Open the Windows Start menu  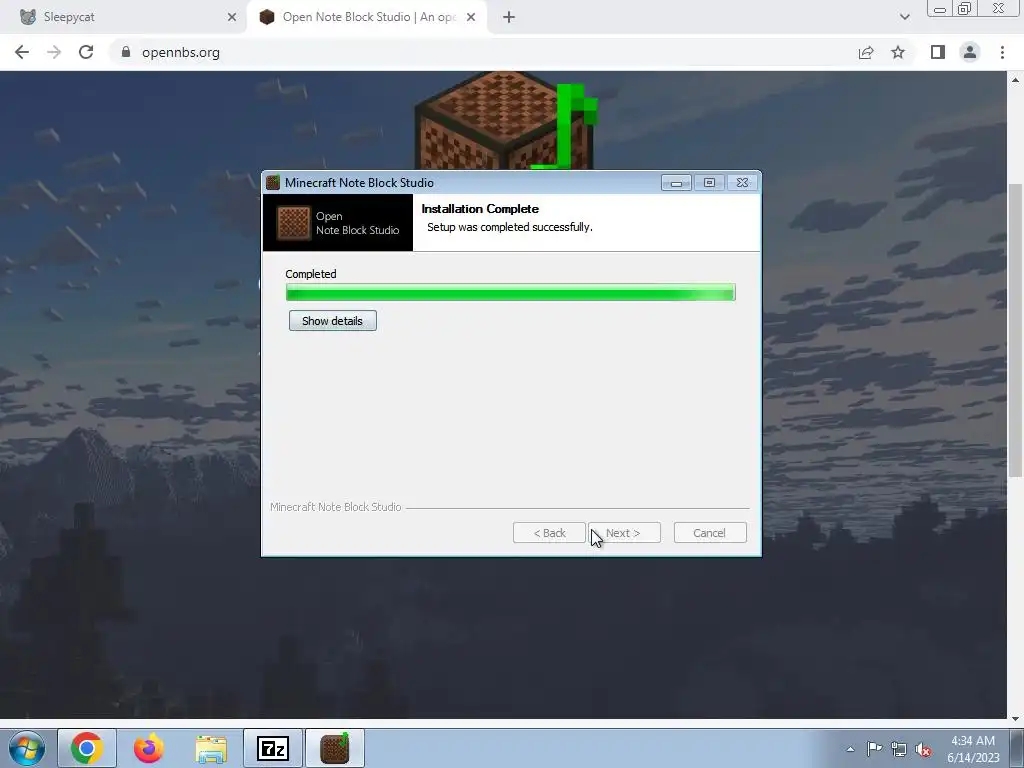(27, 748)
